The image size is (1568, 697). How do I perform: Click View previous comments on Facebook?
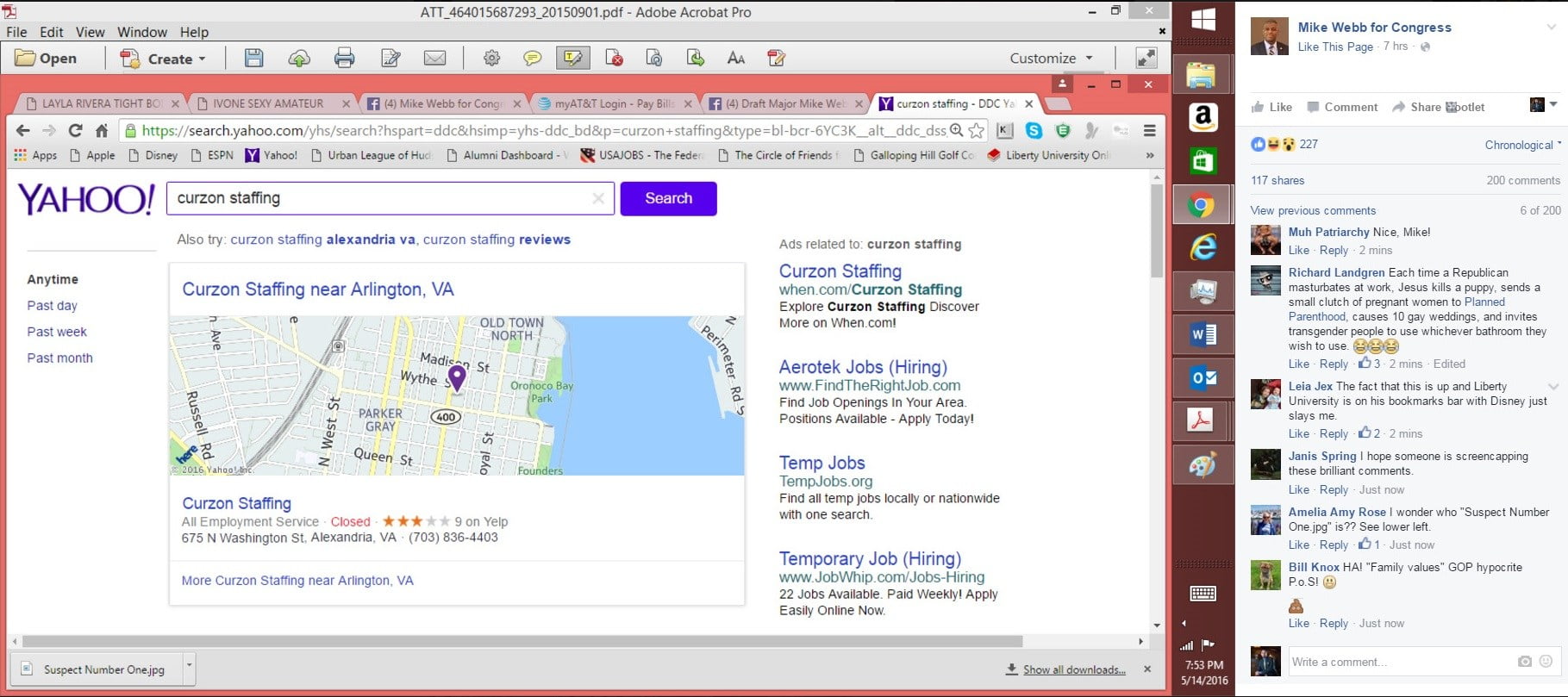pos(1313,210)
